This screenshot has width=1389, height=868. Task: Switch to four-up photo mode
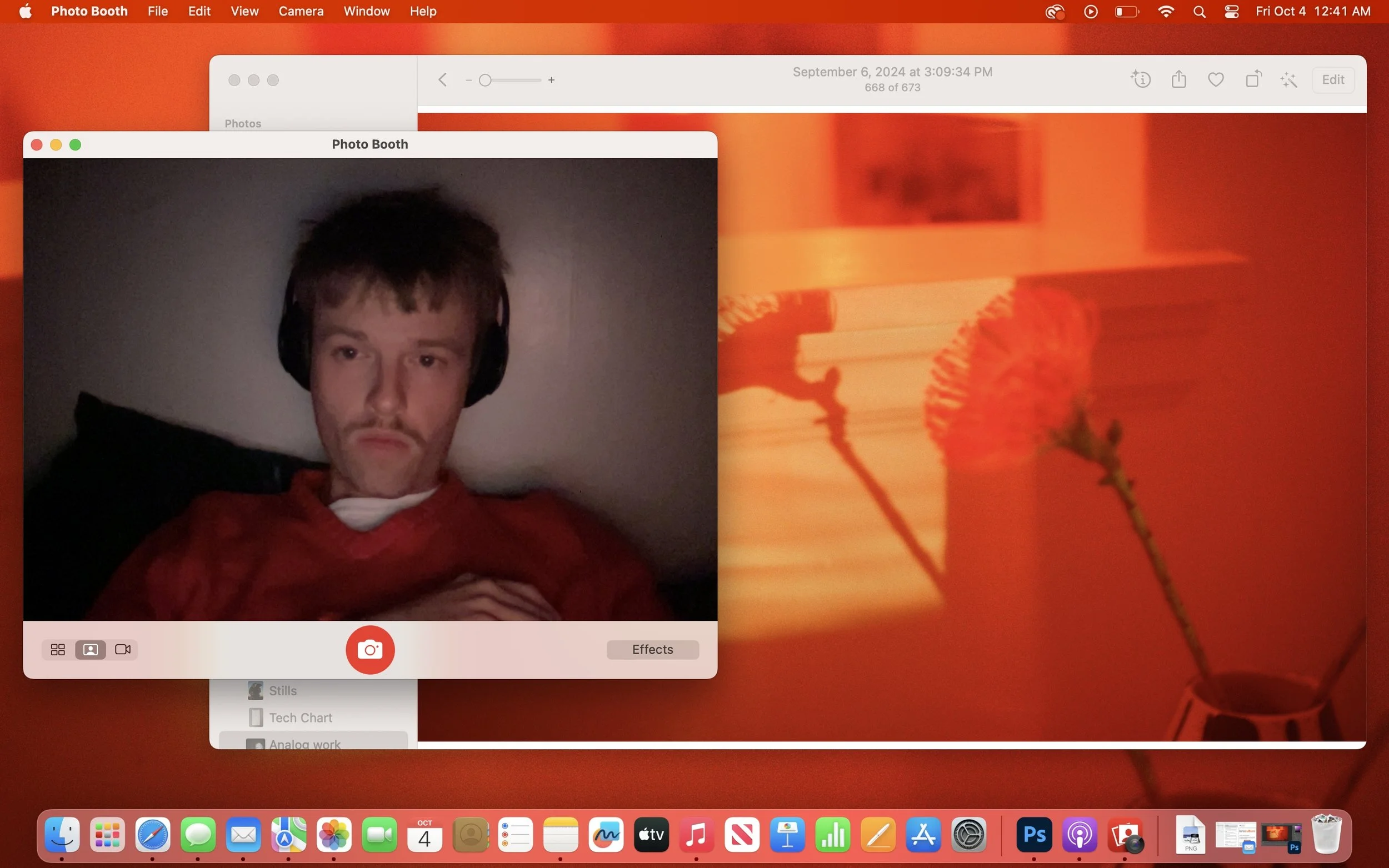pos(58,649)
